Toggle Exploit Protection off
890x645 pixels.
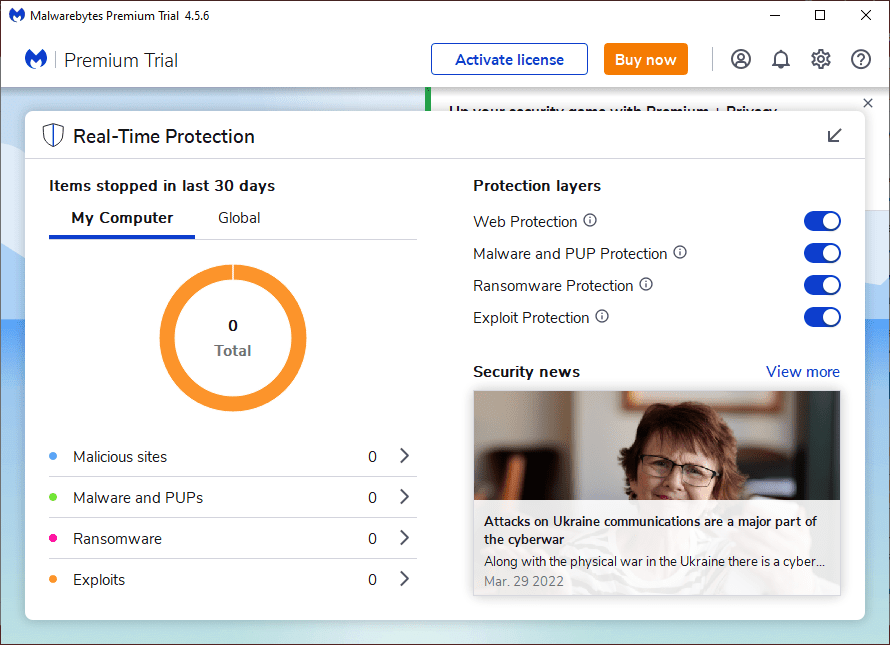click(822, 317)
